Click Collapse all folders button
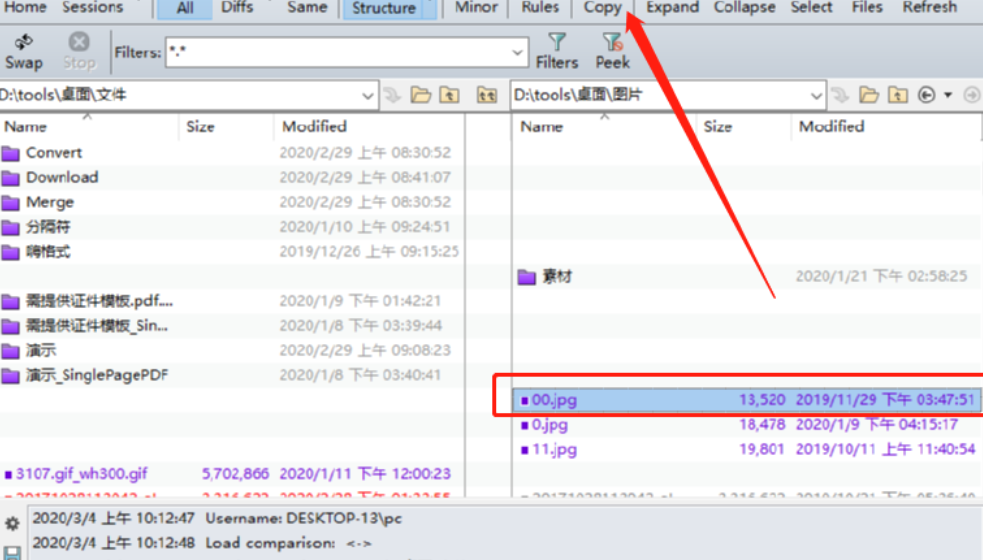 tap(744, 8)
